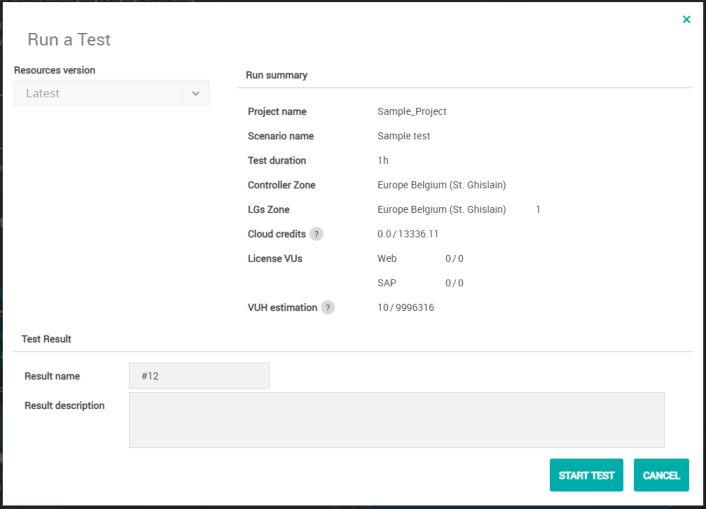Click the cloud credits 0.0 / 13336.11 value
Viewport: 706px width, 509px height.
408,234
